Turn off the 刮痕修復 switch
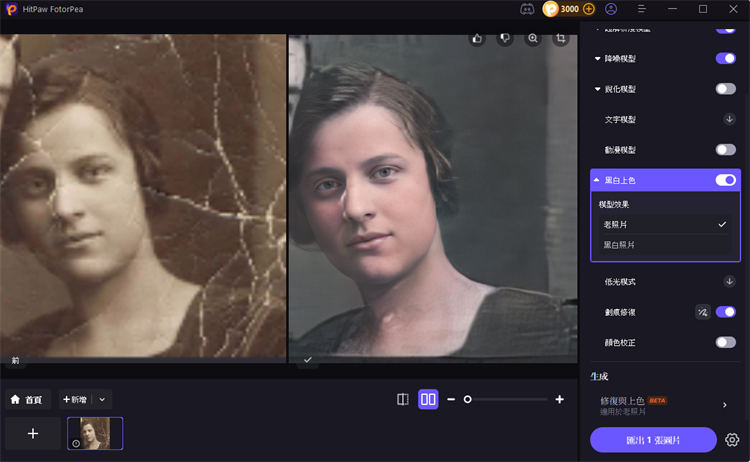 pos(726,312)
